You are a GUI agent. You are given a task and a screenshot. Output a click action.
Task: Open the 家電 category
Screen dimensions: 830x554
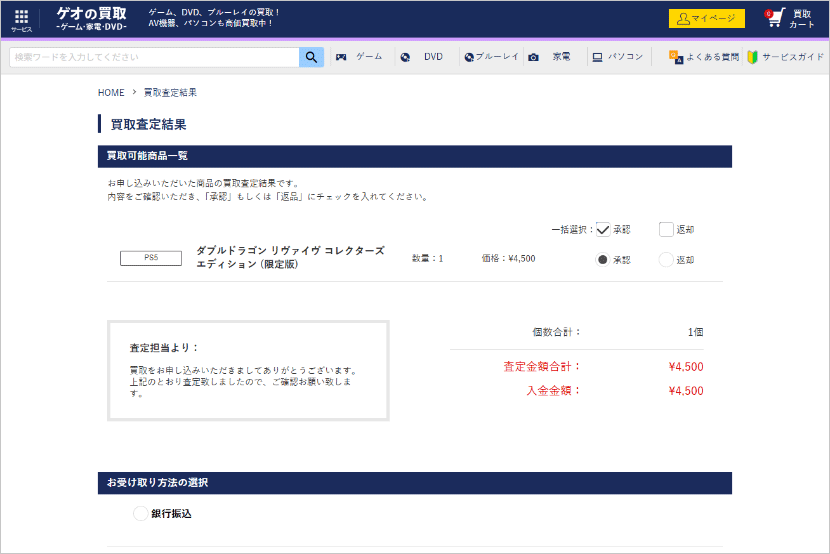(x=561, y=57)
